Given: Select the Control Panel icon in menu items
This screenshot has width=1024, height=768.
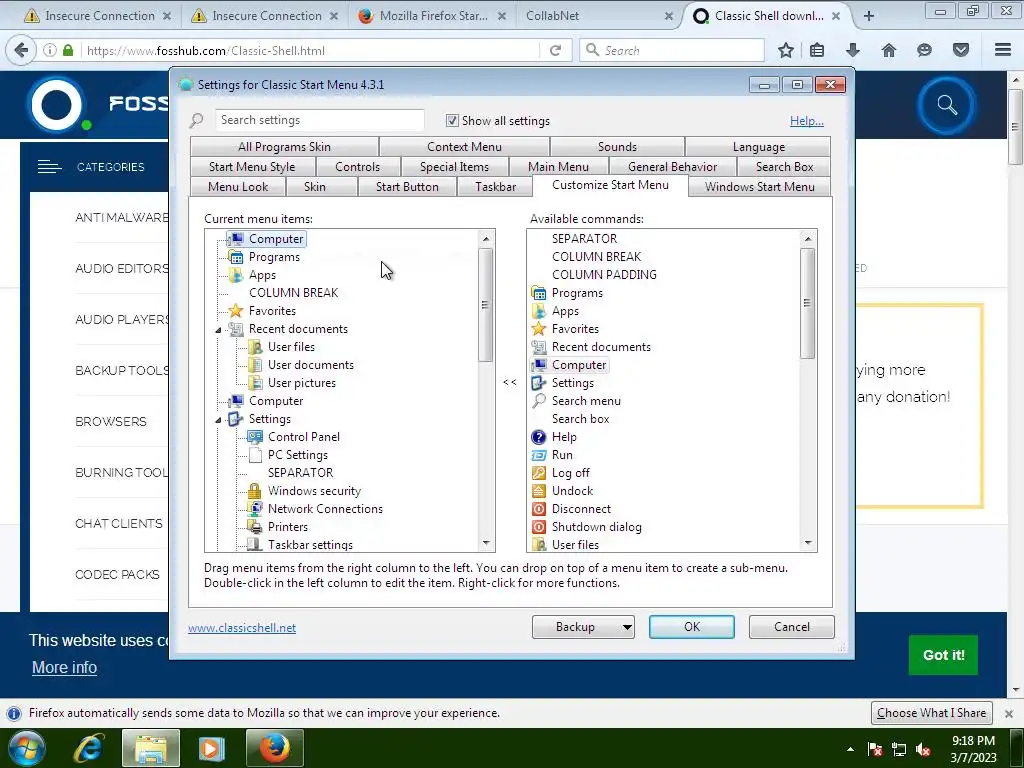Looking at the screenshot, I should (255, 437).
